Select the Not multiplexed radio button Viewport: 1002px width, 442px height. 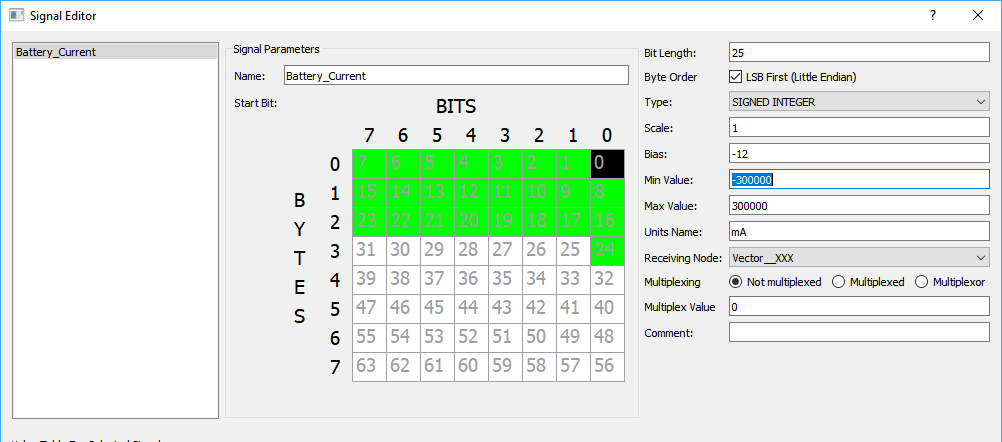737,282
